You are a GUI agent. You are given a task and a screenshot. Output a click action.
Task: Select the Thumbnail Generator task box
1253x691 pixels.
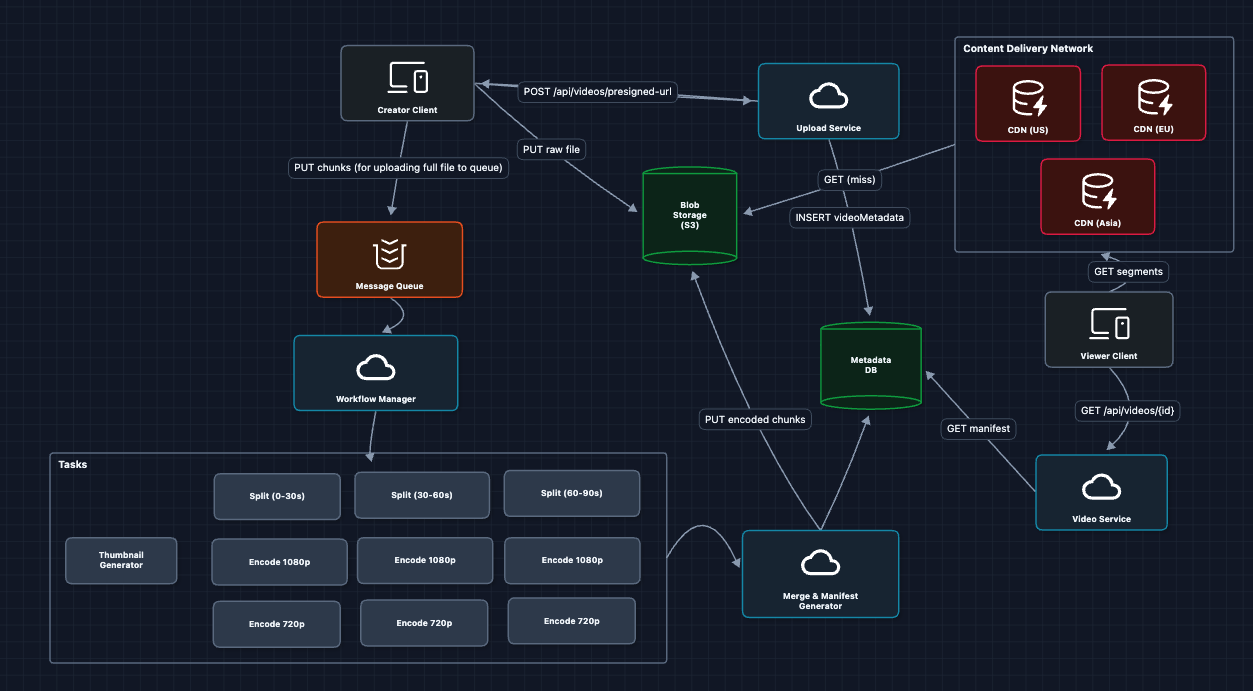pos(121,561)
